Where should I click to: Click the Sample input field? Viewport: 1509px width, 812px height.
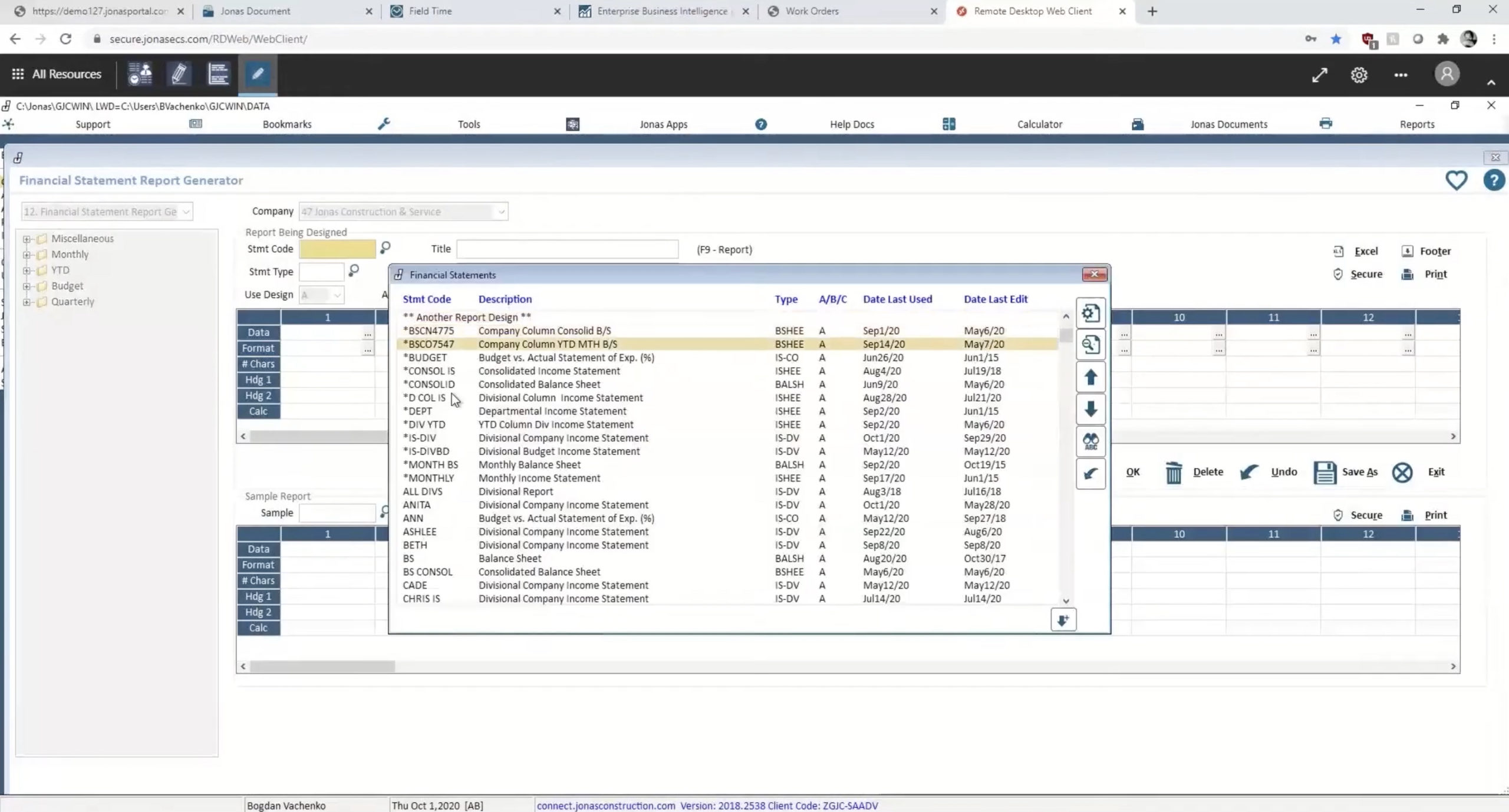[337, 513]
